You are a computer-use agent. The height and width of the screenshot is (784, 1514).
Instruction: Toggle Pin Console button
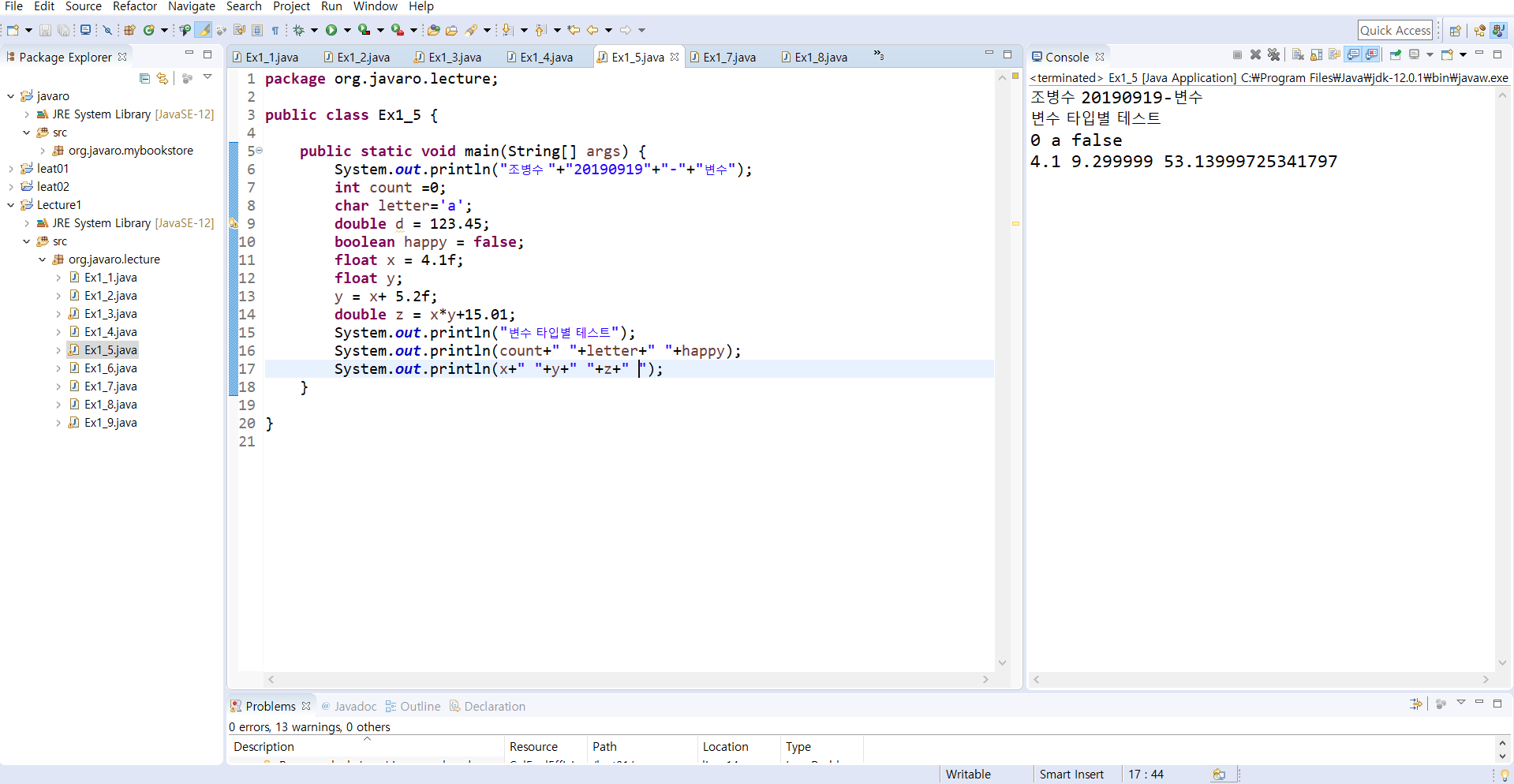[1396, 54]
